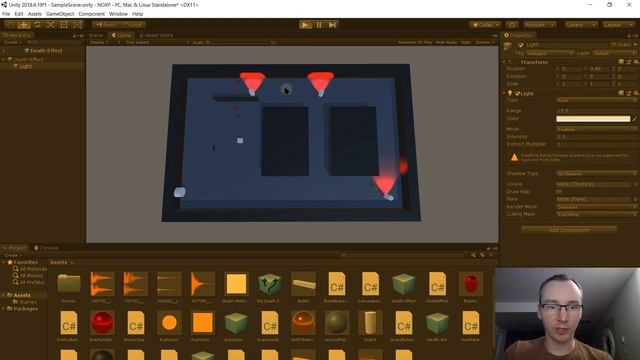
Task: Collapse the Transform component
Action: click(504, 62)
